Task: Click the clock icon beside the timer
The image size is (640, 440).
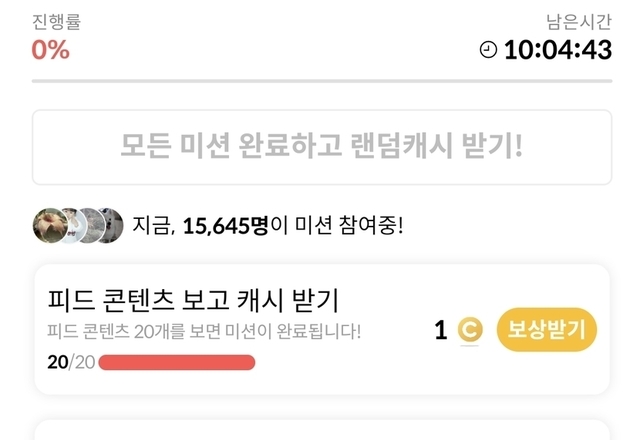Action: [488, 50]
